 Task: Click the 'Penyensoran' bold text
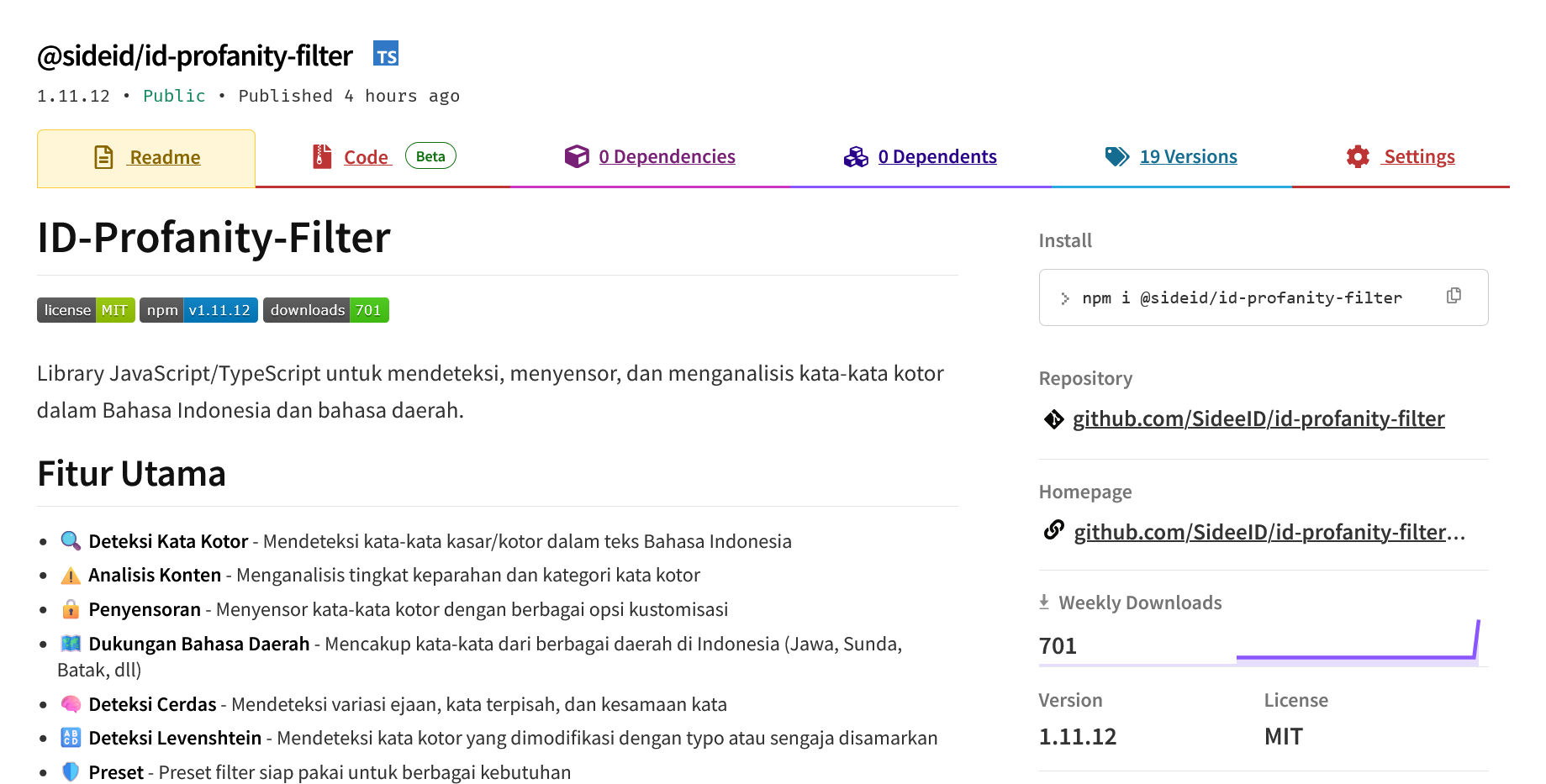tap(145, 609)
